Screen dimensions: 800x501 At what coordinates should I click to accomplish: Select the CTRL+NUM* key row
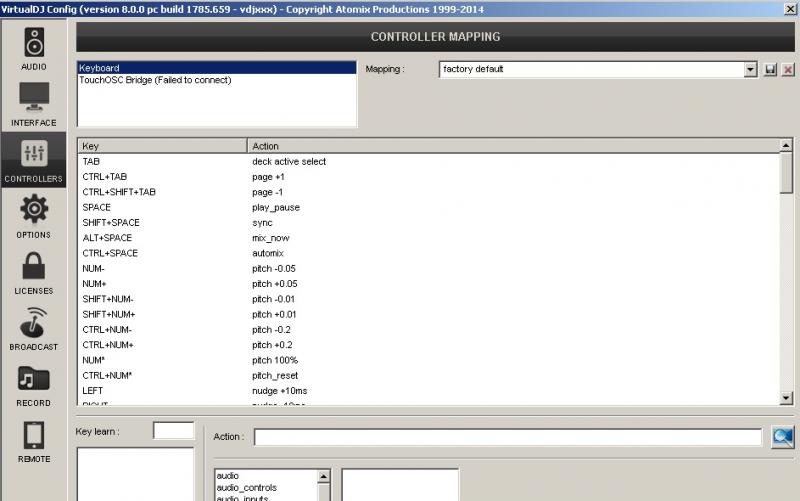(x=429, y=375)
